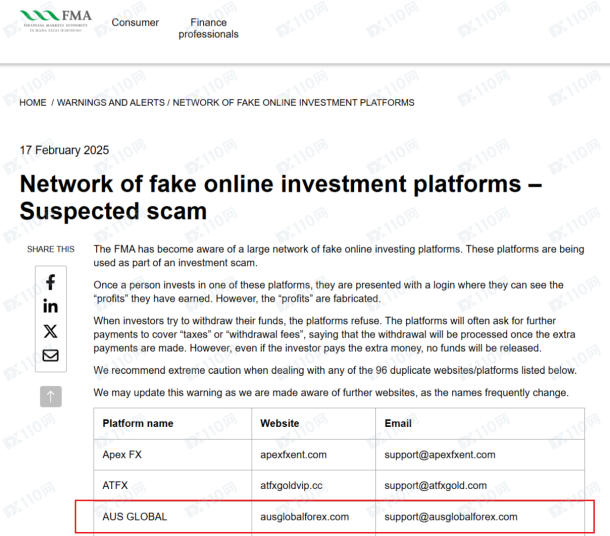Click the Network of Fake Online Investment Platforms breadcrumb
The height and width of the screenshot is (536, 610).
click(x=293, y=103)
